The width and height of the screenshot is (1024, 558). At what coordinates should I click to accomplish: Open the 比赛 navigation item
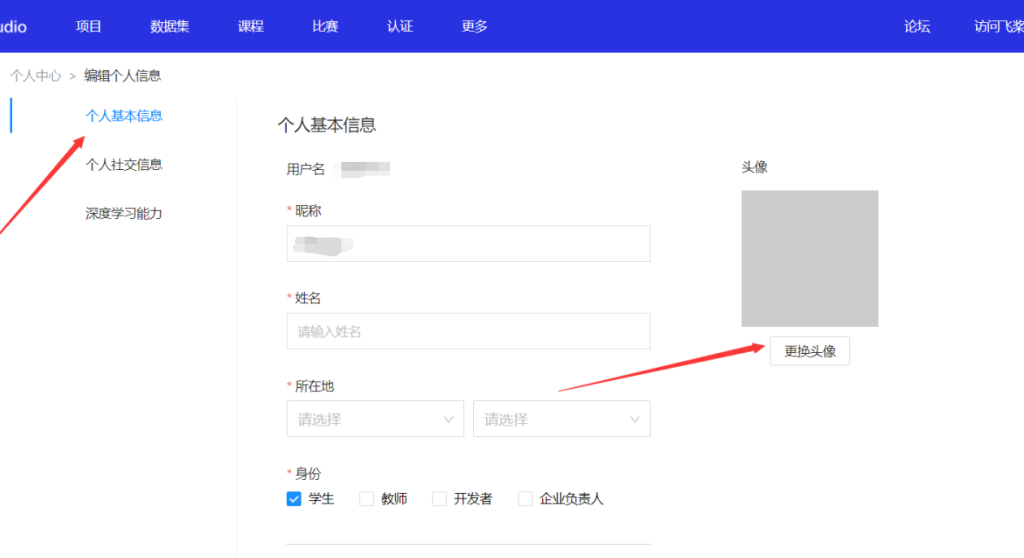pos(325,26)
